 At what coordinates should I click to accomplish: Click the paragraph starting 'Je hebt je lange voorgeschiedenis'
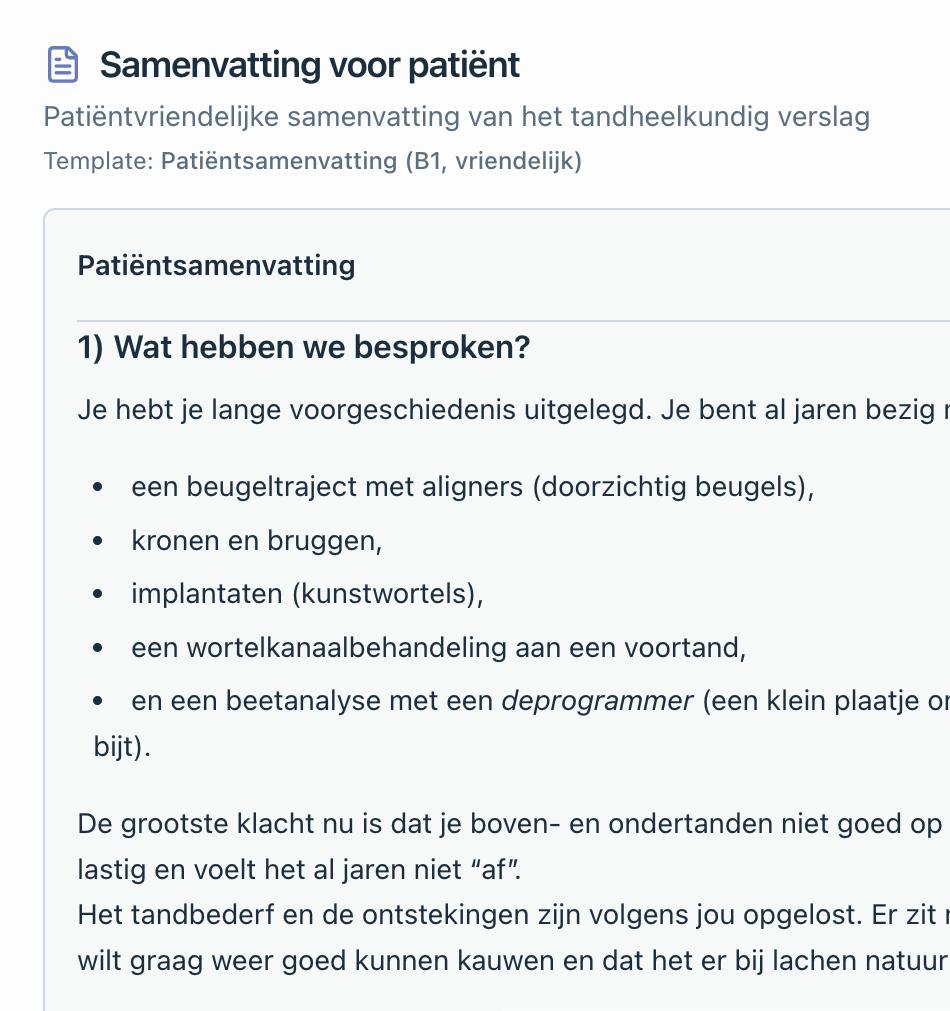(x=513, y=410)
